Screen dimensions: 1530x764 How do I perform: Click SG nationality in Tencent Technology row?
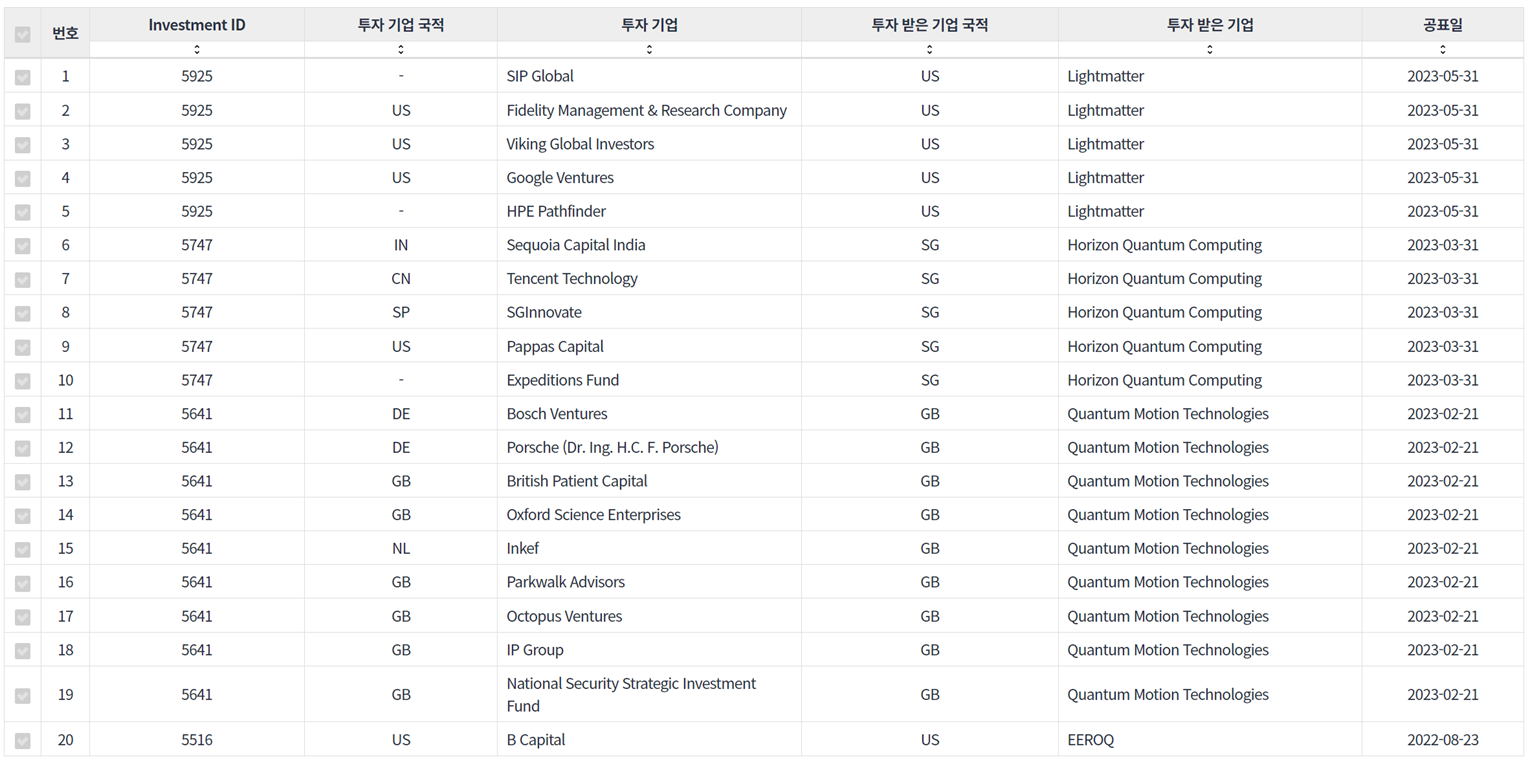(930, 278)
